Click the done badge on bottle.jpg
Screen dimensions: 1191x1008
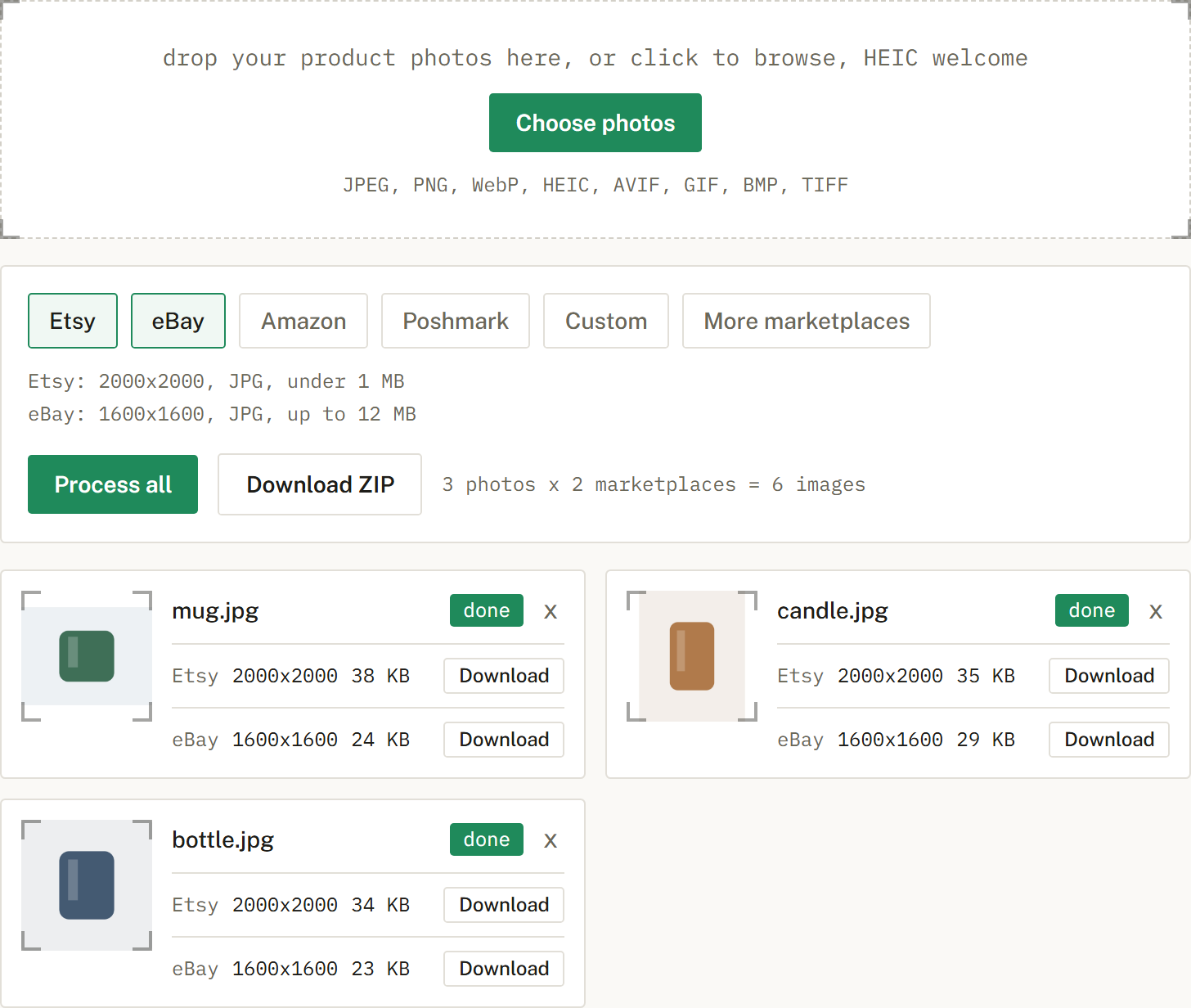coord(487,839)
